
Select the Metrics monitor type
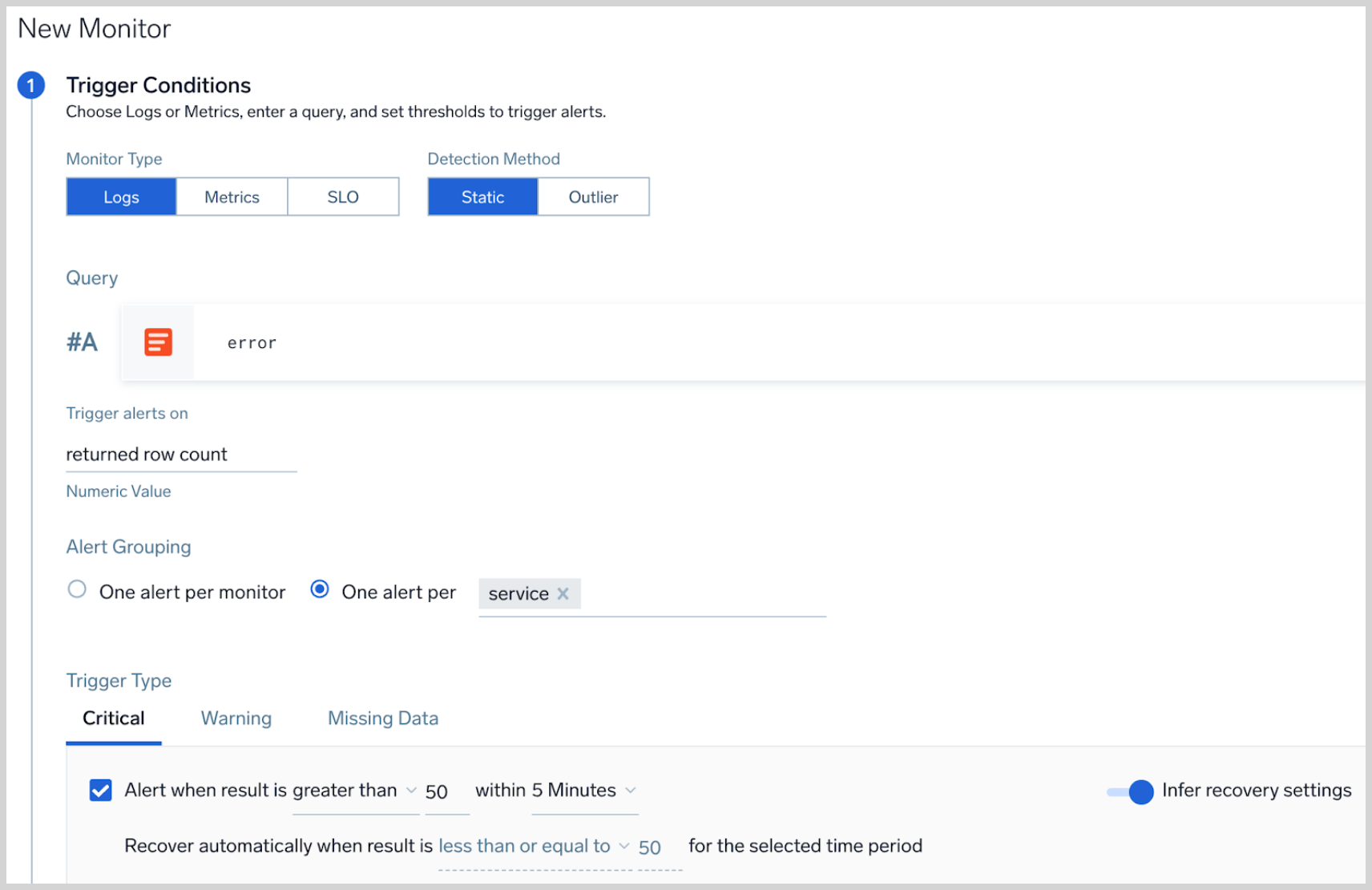click(232, 197)
